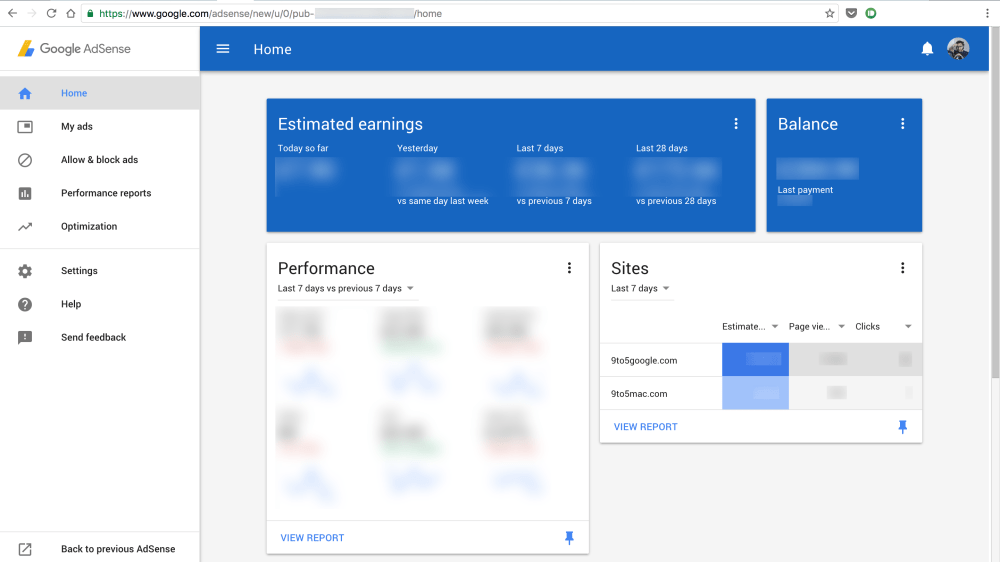Open the hamburger navigation menu
This screenshot has height=562, width=1000.
(223, 49)
